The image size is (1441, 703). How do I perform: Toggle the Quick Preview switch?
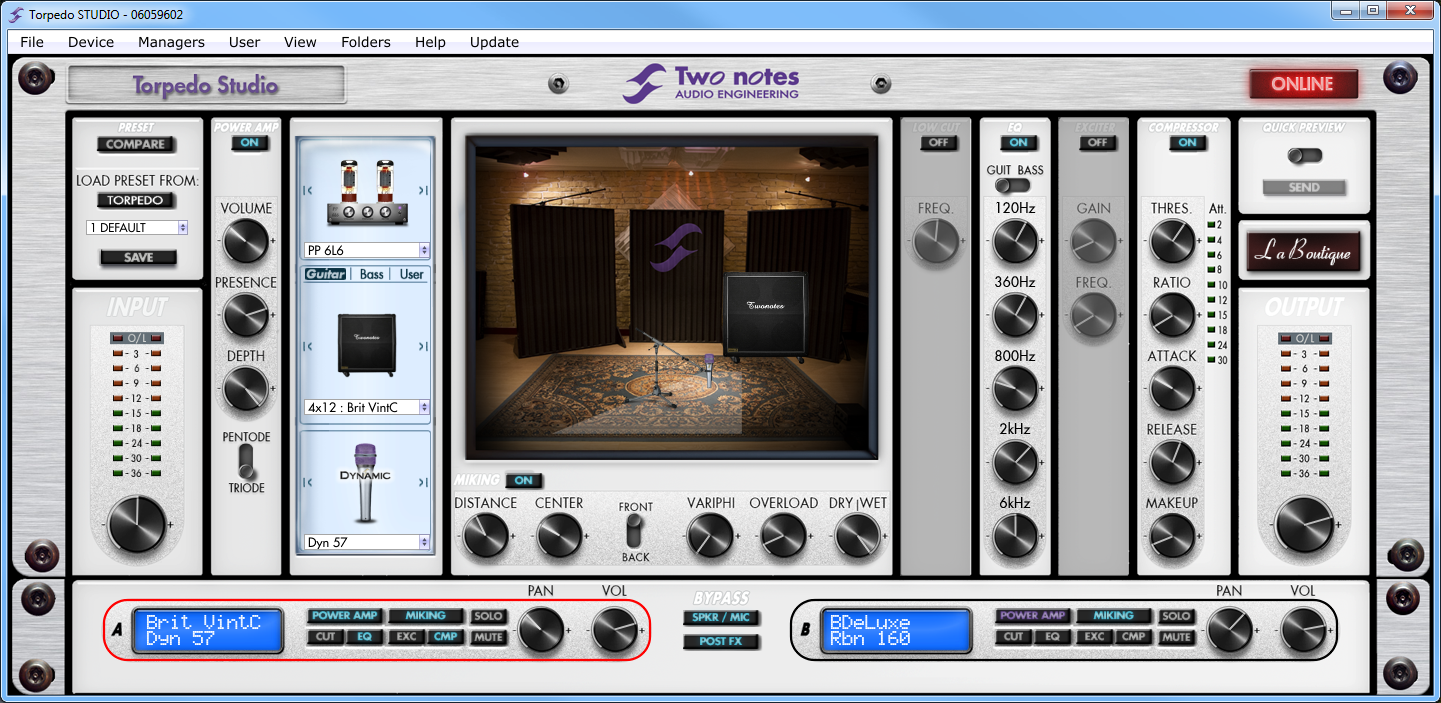[1304, 156]
